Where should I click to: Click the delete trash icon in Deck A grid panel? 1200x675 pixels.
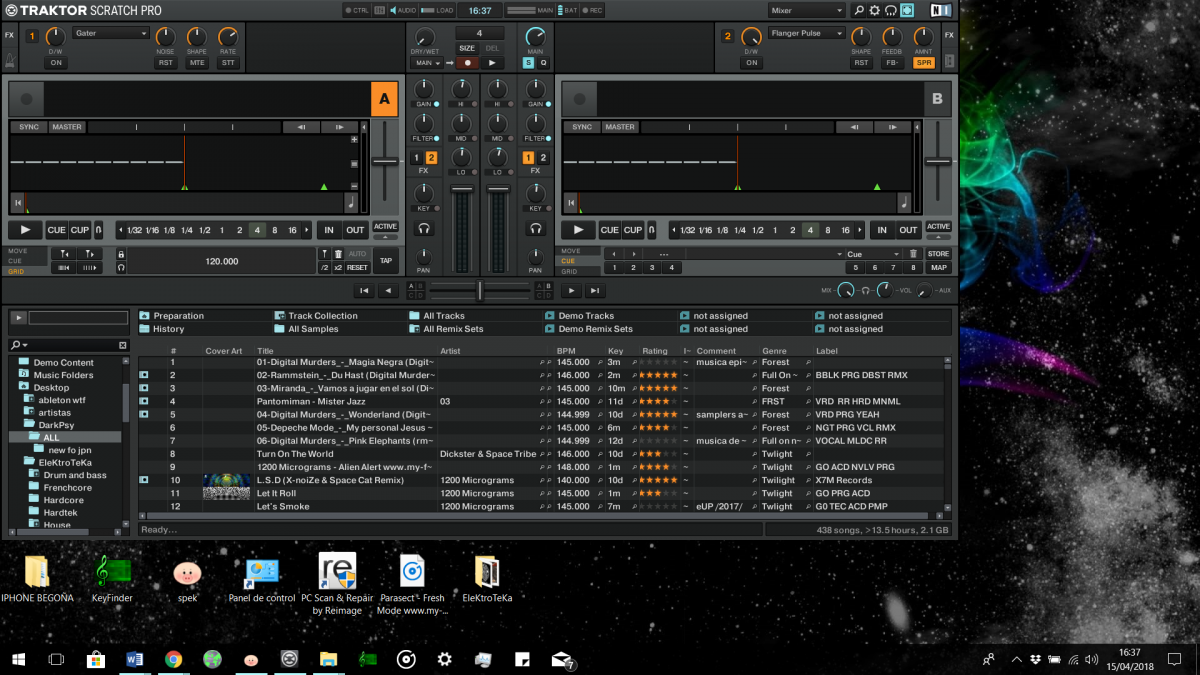[338, 254]
